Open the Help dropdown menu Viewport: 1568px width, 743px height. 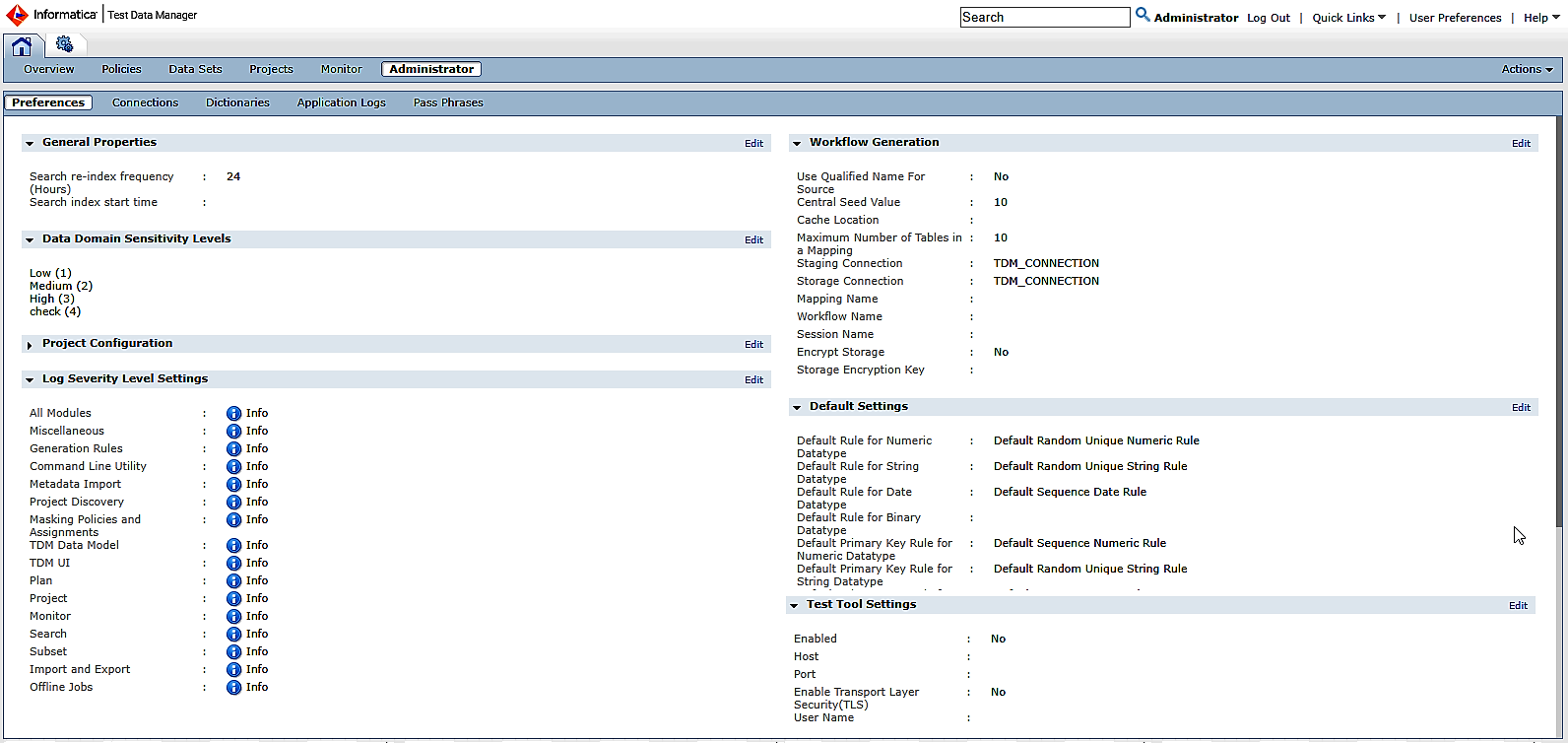point(1541,18)
